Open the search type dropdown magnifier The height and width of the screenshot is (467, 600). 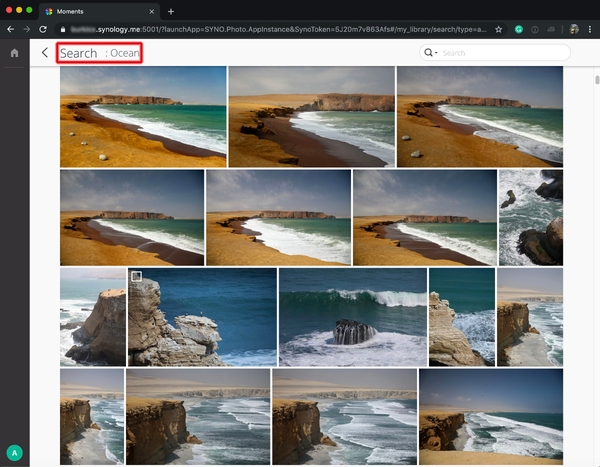point(430,52)
